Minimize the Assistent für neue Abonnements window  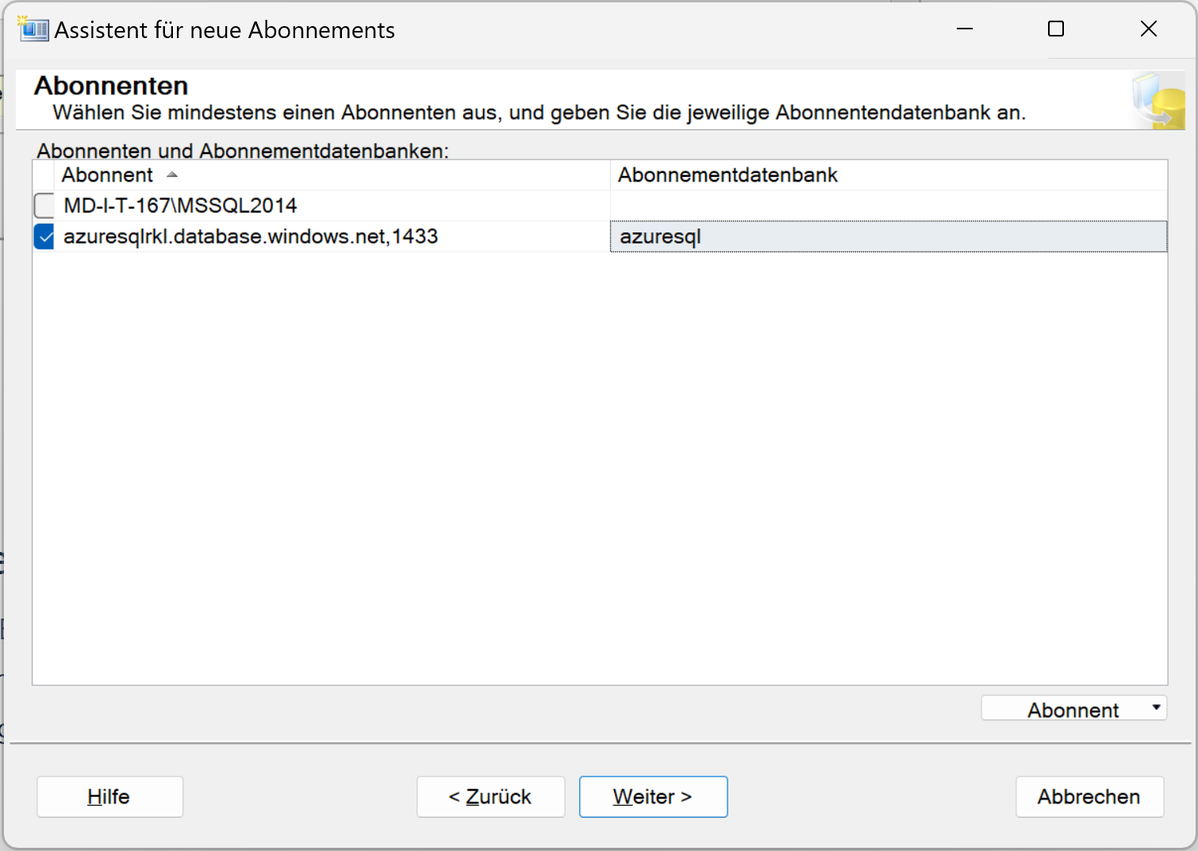click(x=965, y=29)
